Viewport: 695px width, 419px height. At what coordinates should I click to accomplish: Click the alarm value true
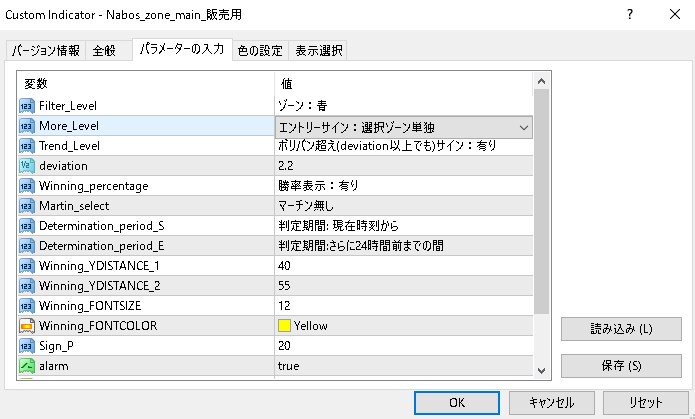click(289, 366)
